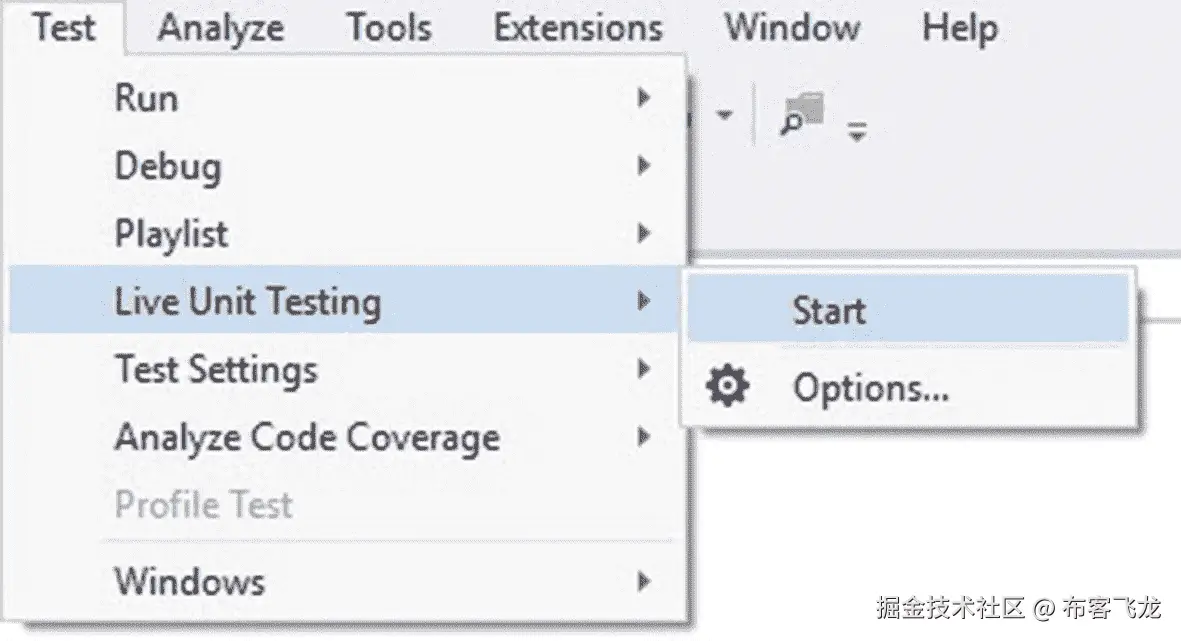Expand the Run submenu arrow
1181x641 pixels.
pyautogui.click(x=644, y=98)
